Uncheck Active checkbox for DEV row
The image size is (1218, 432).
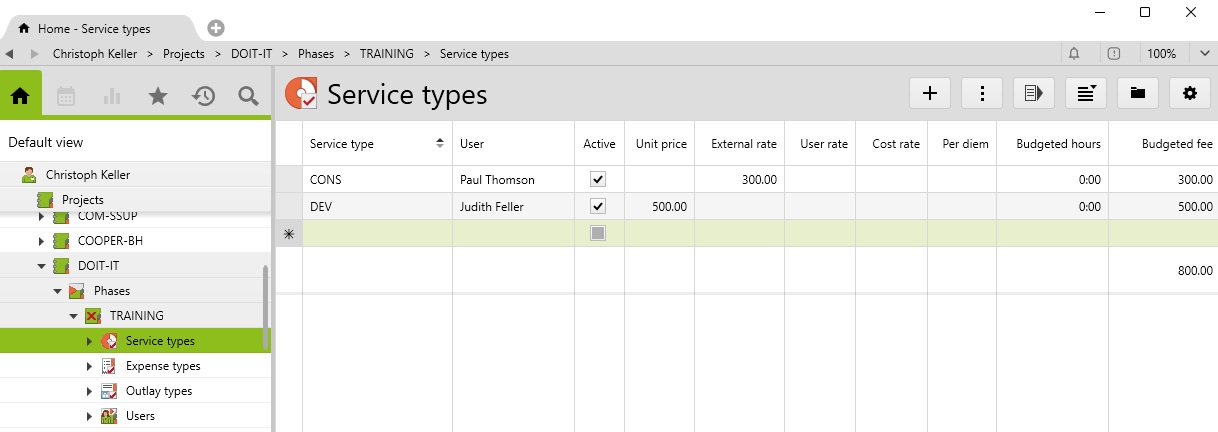(x=598, y=207)
